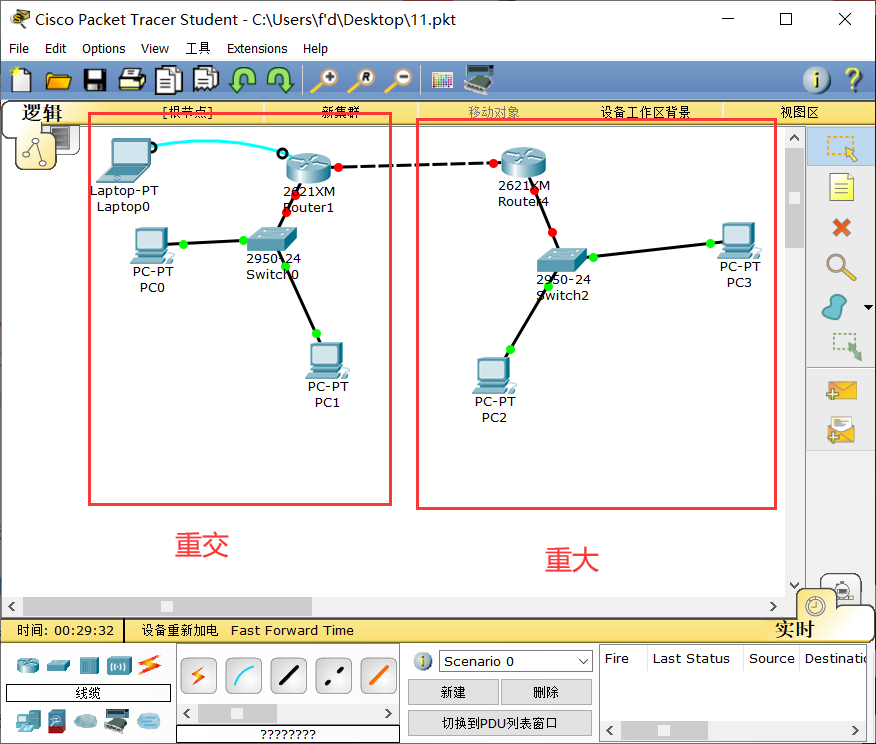Switch to the 逻辑 logical workspace tab
This screenshot has height=744, width=876.
point(41,113)
